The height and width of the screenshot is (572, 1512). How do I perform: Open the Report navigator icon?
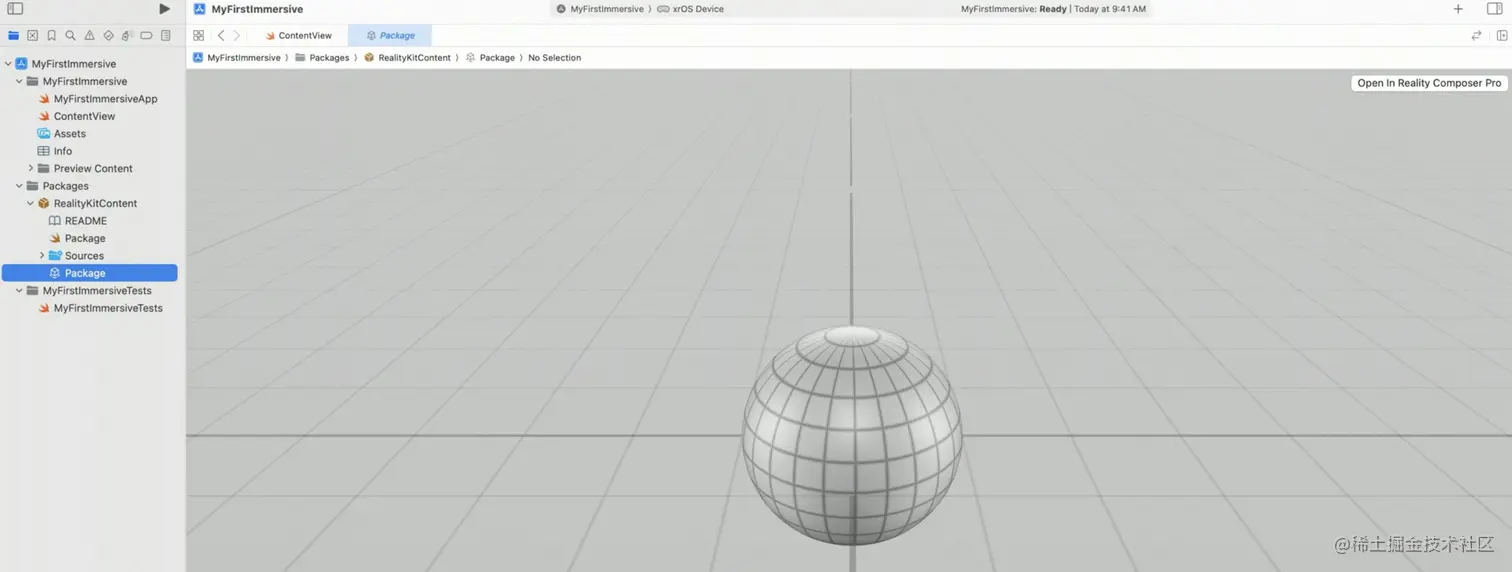[x=165, y=35]
